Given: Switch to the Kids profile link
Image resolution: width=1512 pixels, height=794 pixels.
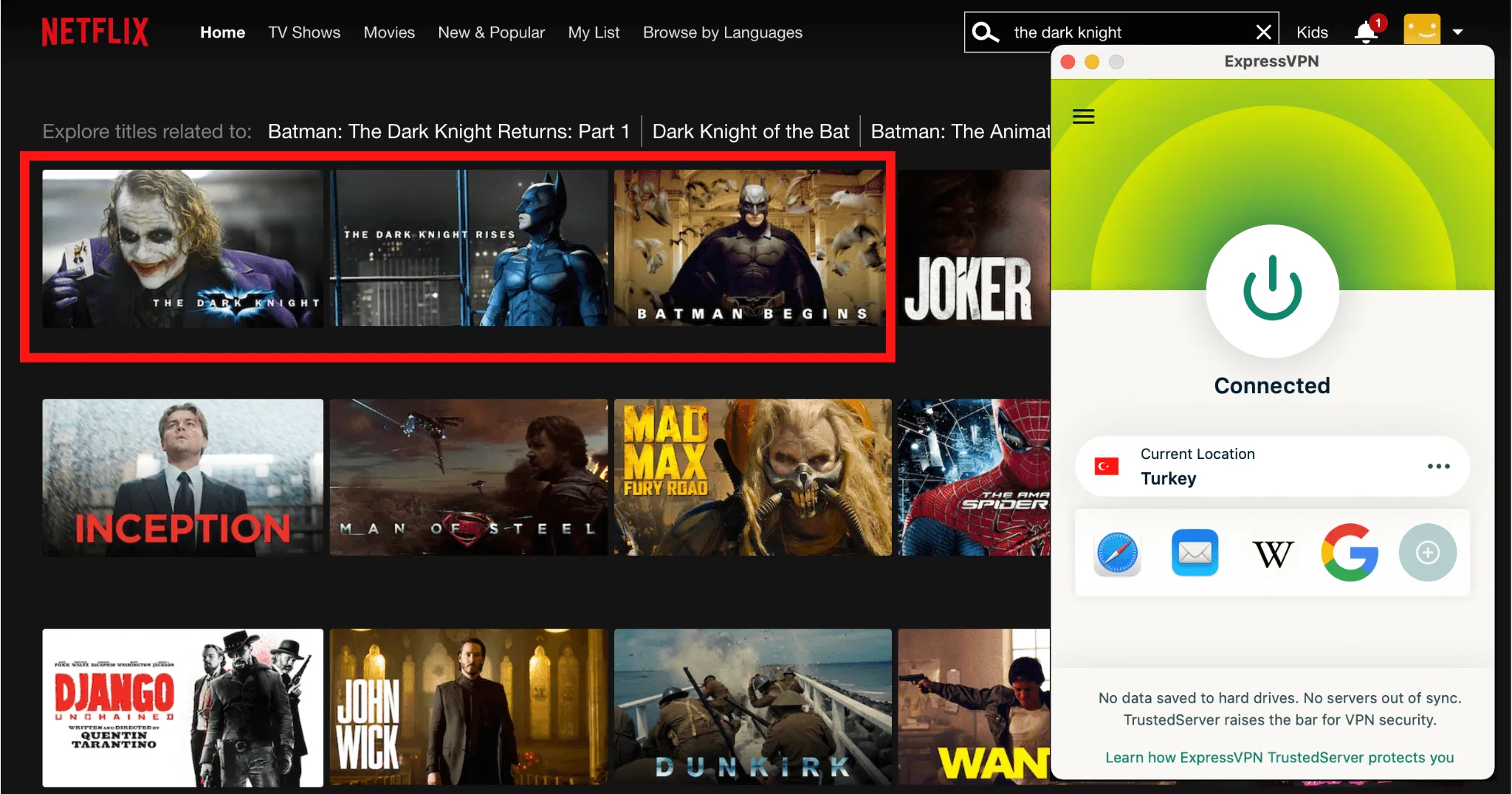Looking at the screenshot, I should point(1312,32).
